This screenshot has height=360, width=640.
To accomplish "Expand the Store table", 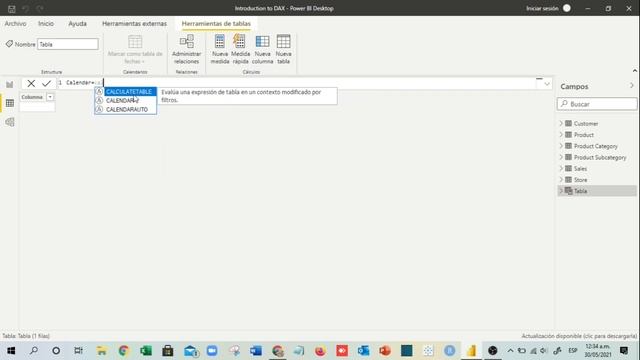I will click(x=561, y=180).
